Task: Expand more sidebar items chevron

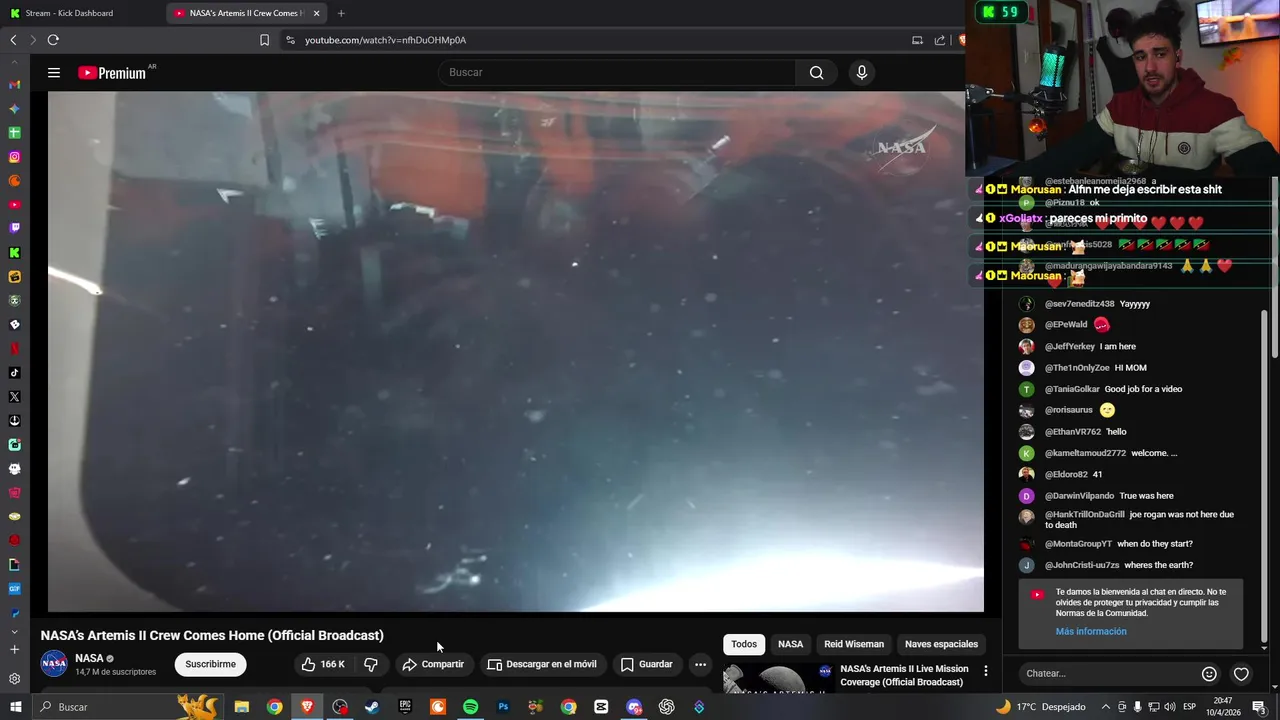Action: coord(14,632)
